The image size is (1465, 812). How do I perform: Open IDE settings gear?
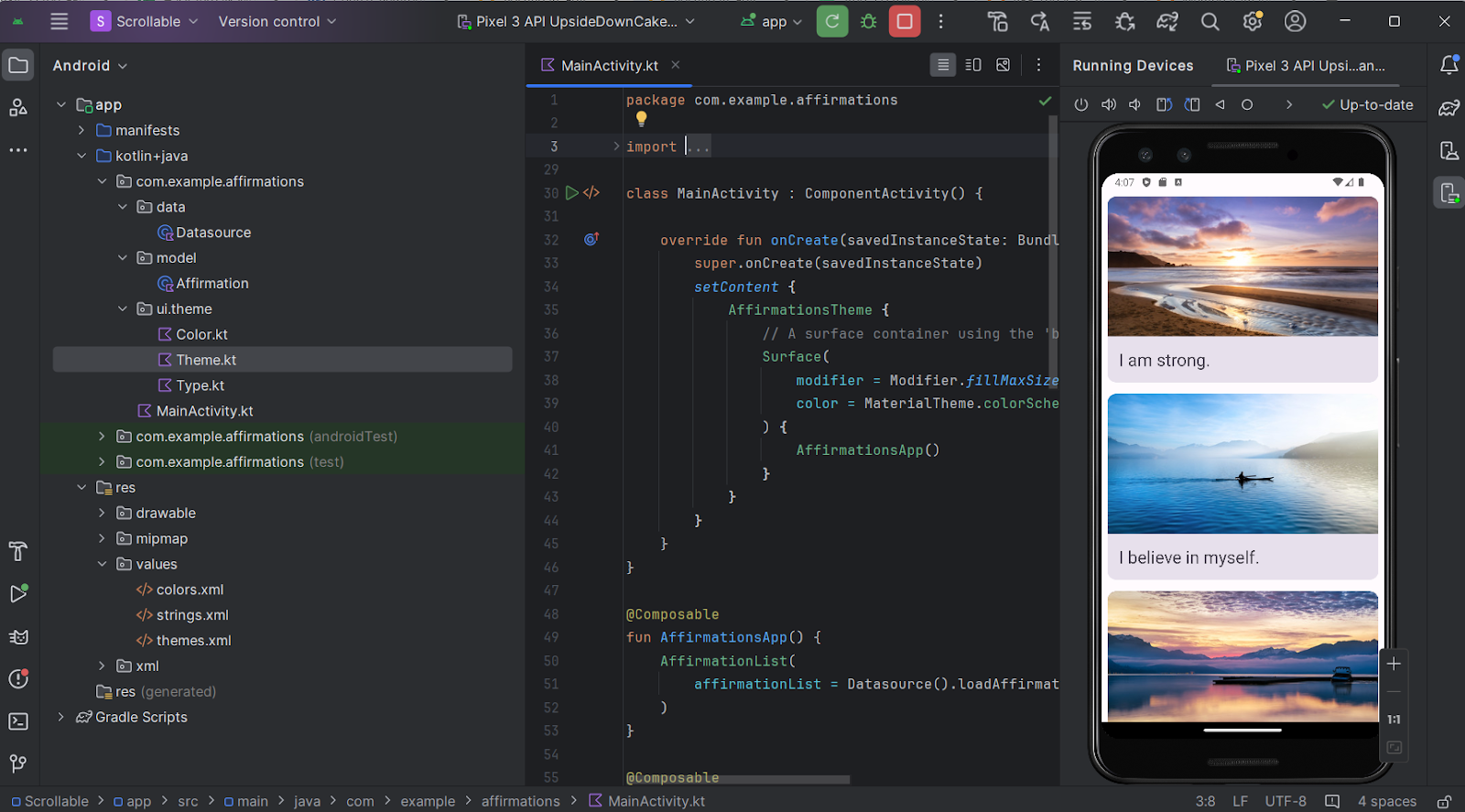pyautogui.click(x=1252, y=21)
